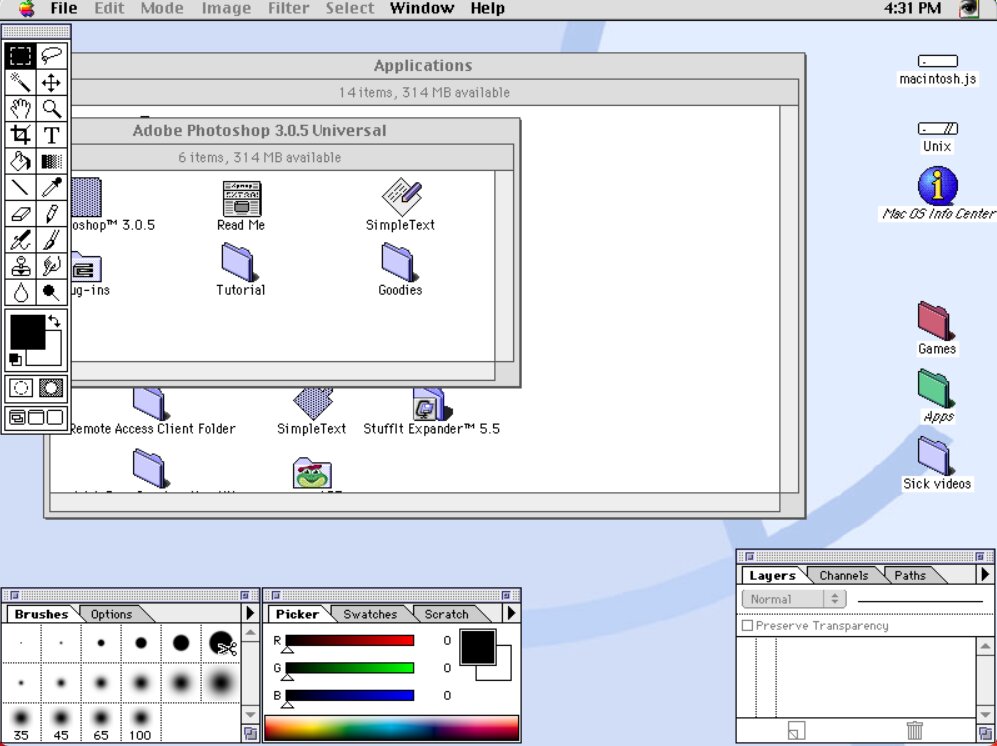Open the Brushes palette fly-out menu arrow
Viewport: 997px width, 746px height.
coord(250,613)
